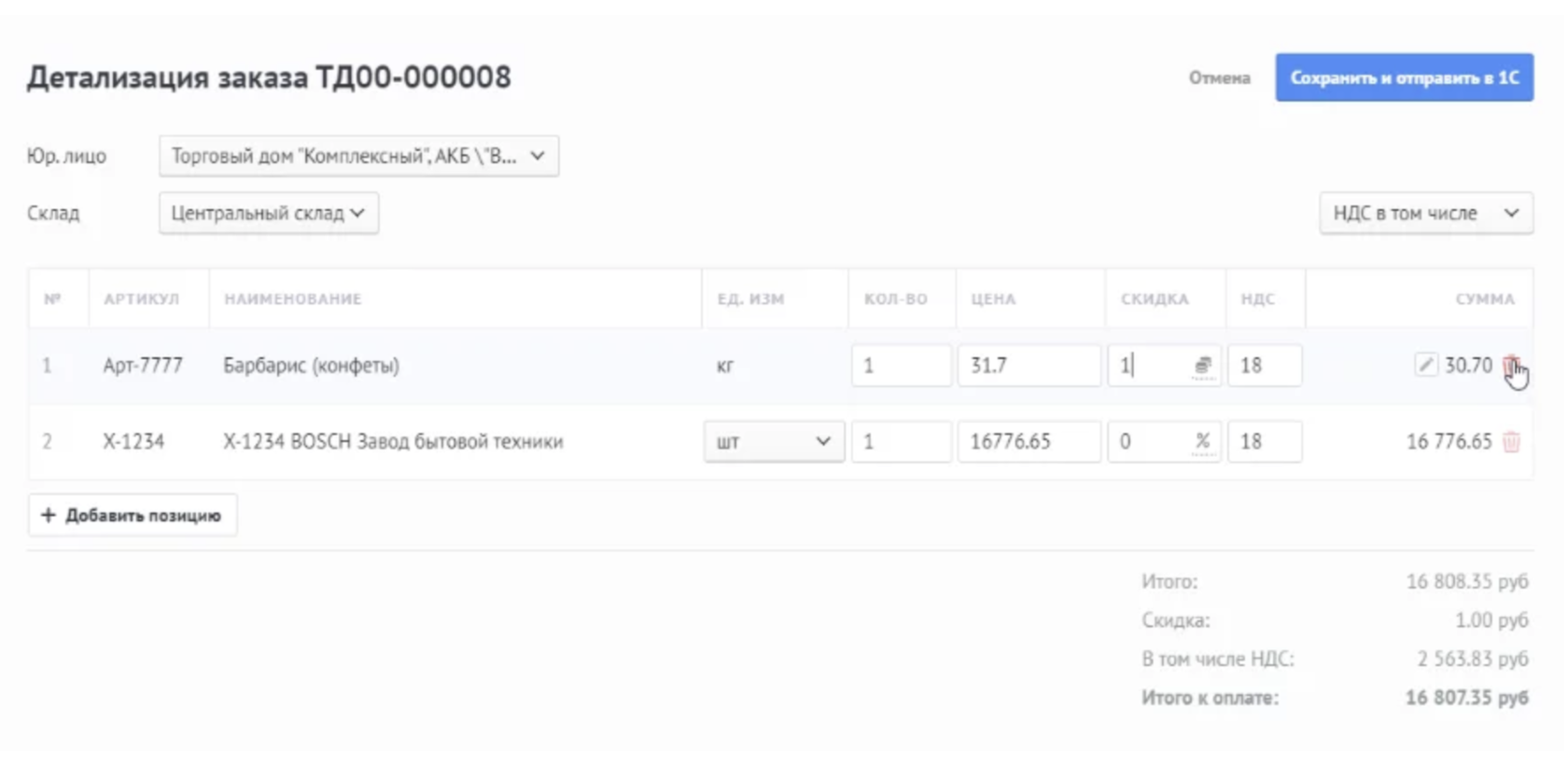Focus the НДС field in row 2
The image size is (1568, 764).
click(x=1264, y=441)
